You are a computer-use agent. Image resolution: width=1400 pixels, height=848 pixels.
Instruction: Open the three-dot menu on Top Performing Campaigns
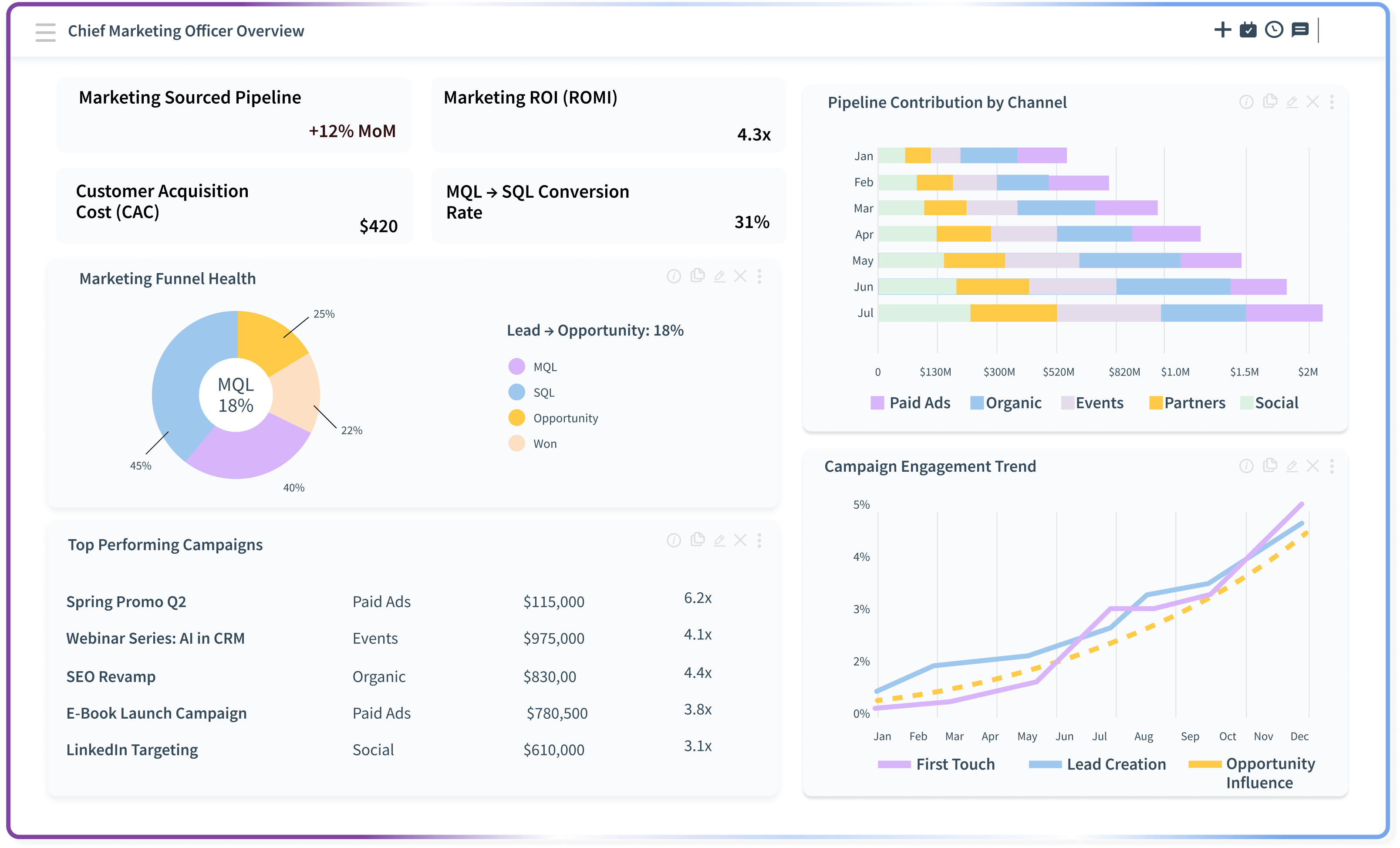pyautogui.click(x=759, y=541)
